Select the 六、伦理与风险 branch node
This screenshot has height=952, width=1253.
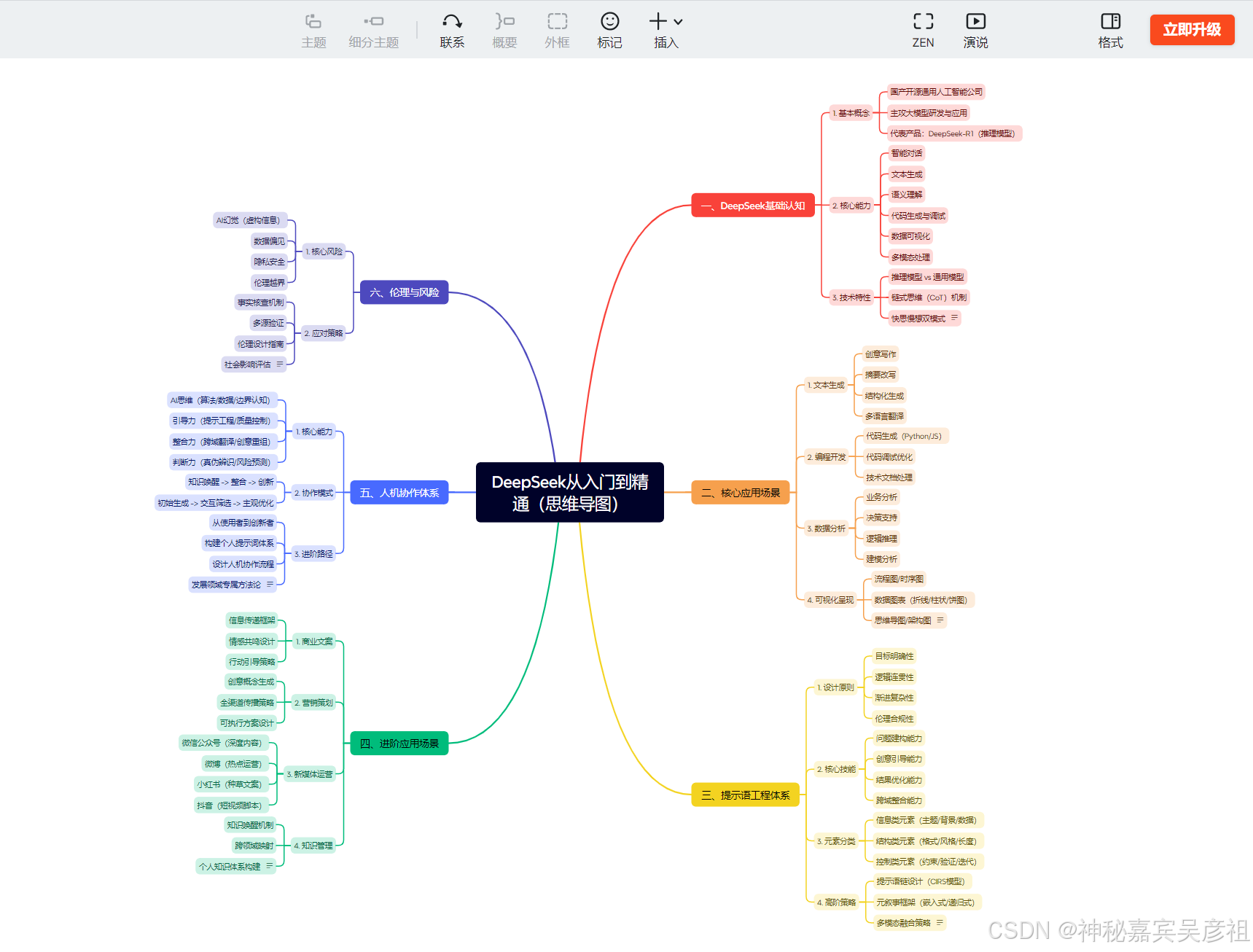405,292
